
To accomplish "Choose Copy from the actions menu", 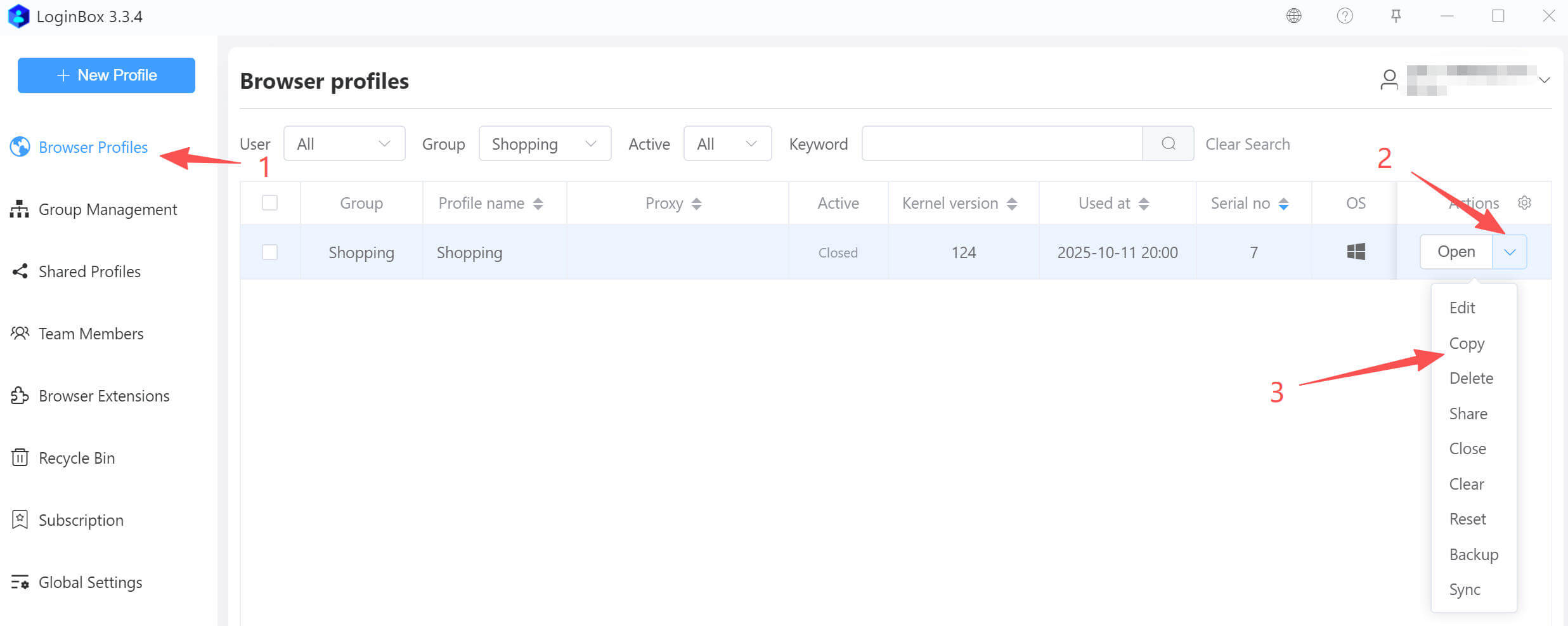I will (x=1467, y=343).
